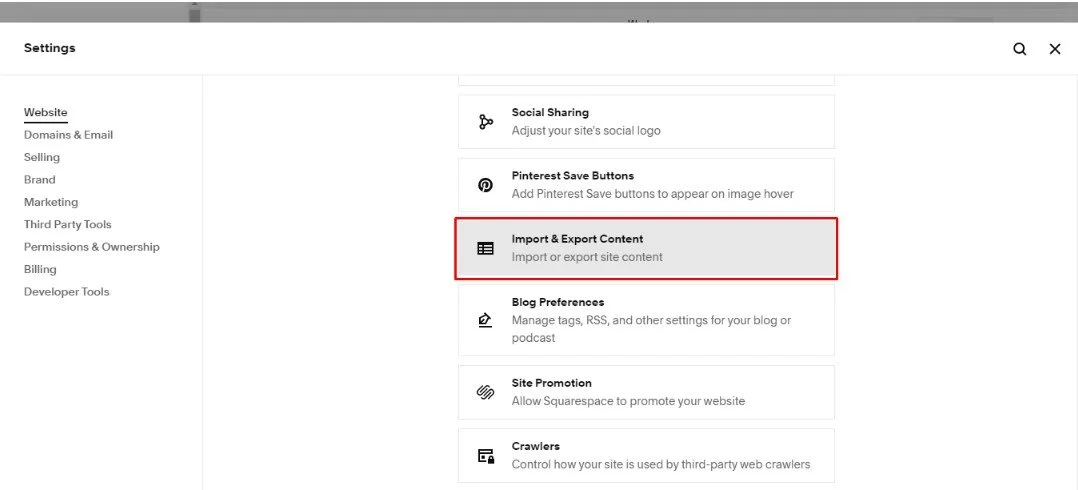This screenshot has width=1078, height=490.
Task: Close the Settings panel with X
Action: pos(1055,49)
